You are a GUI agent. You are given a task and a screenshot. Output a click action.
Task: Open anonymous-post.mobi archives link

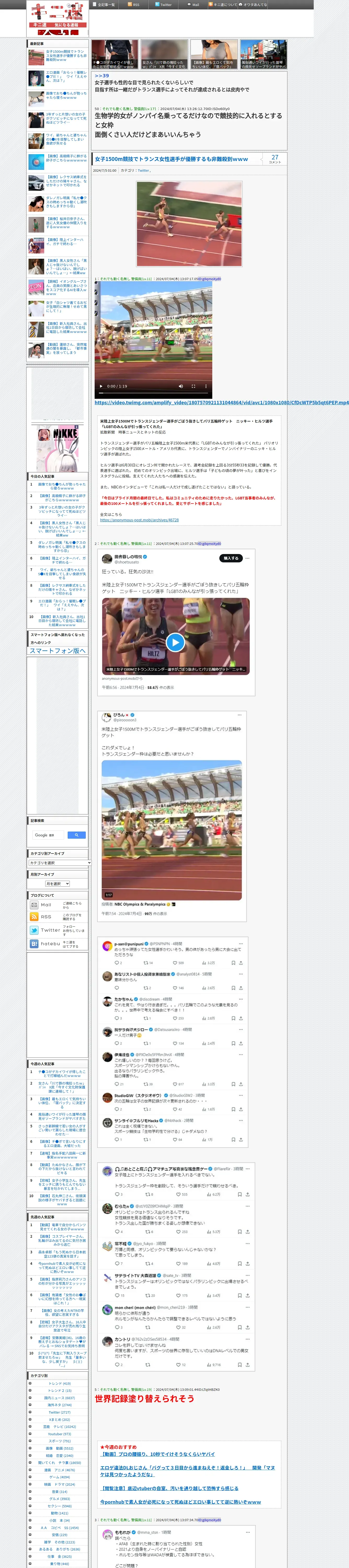pyautogui.click(x=140, y=520)
